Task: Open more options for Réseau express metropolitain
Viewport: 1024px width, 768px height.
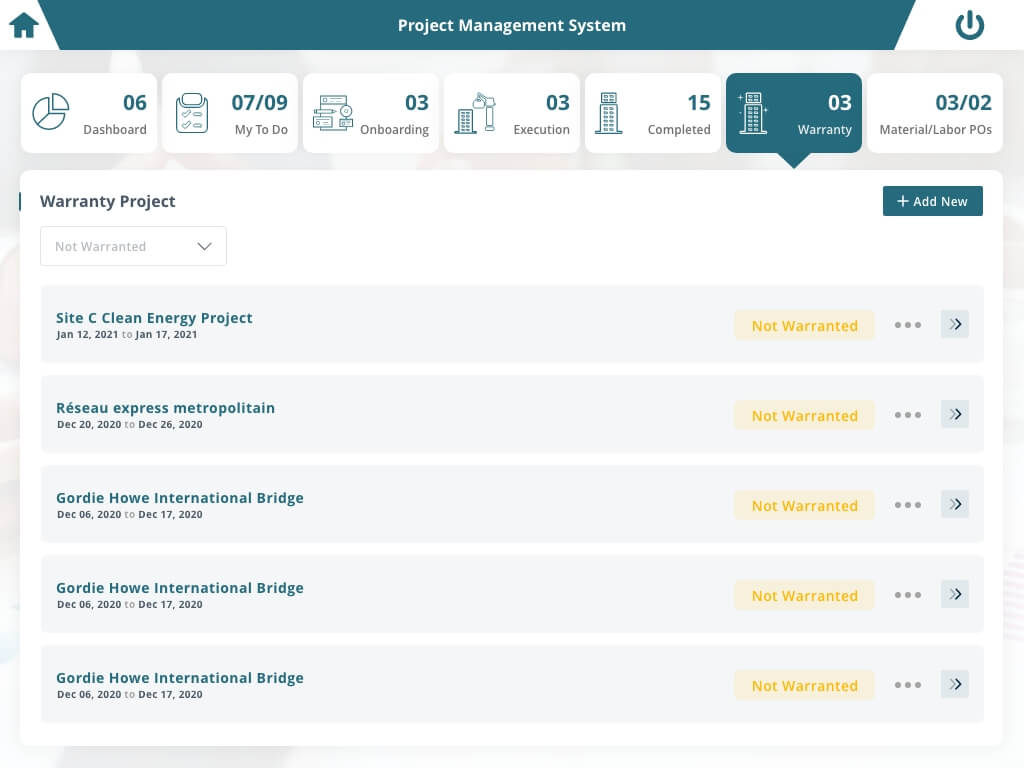Action: tap(908, 415)
